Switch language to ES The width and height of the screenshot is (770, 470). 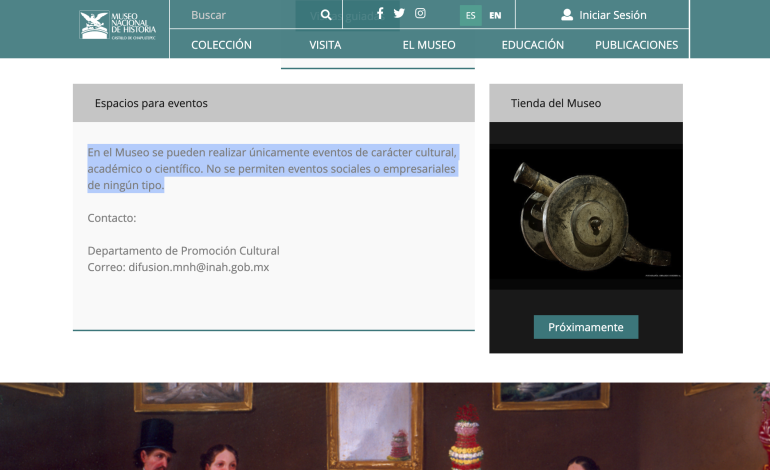pos(470,15)
